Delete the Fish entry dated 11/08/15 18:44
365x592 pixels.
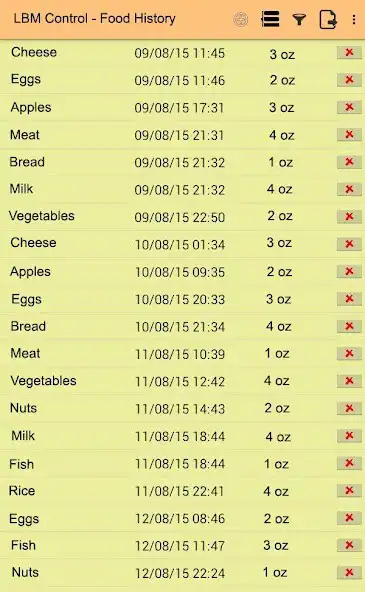349,463
